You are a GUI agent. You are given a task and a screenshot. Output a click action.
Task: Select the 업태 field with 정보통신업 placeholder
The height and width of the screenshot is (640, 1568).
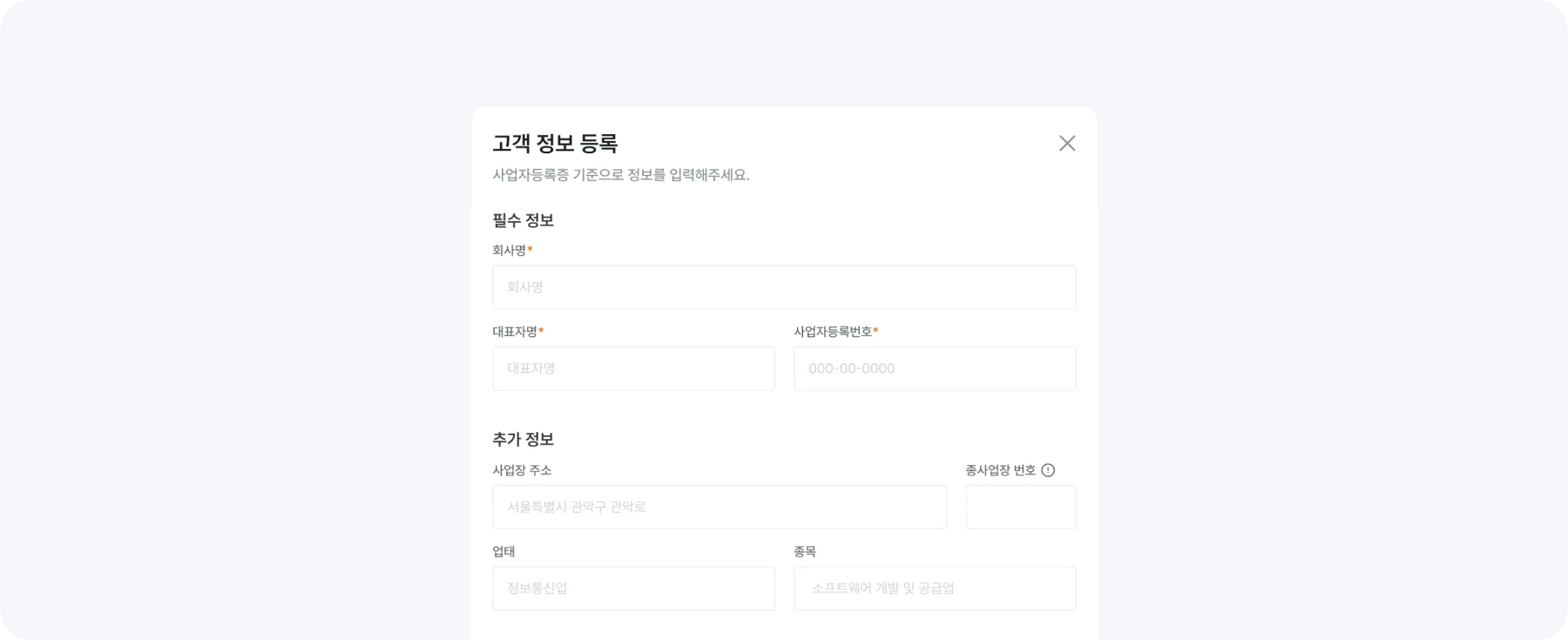(633, 588)
